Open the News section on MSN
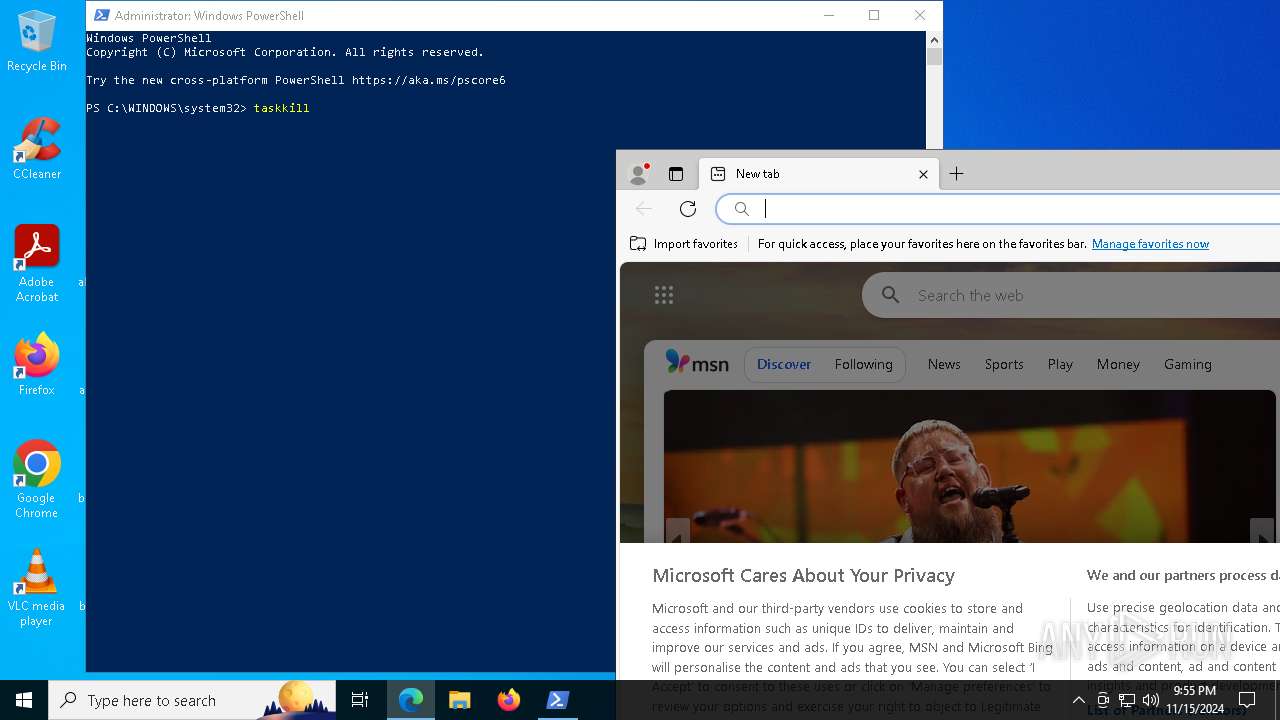Viewport: 1280px width, 720px height. point(944,364)
